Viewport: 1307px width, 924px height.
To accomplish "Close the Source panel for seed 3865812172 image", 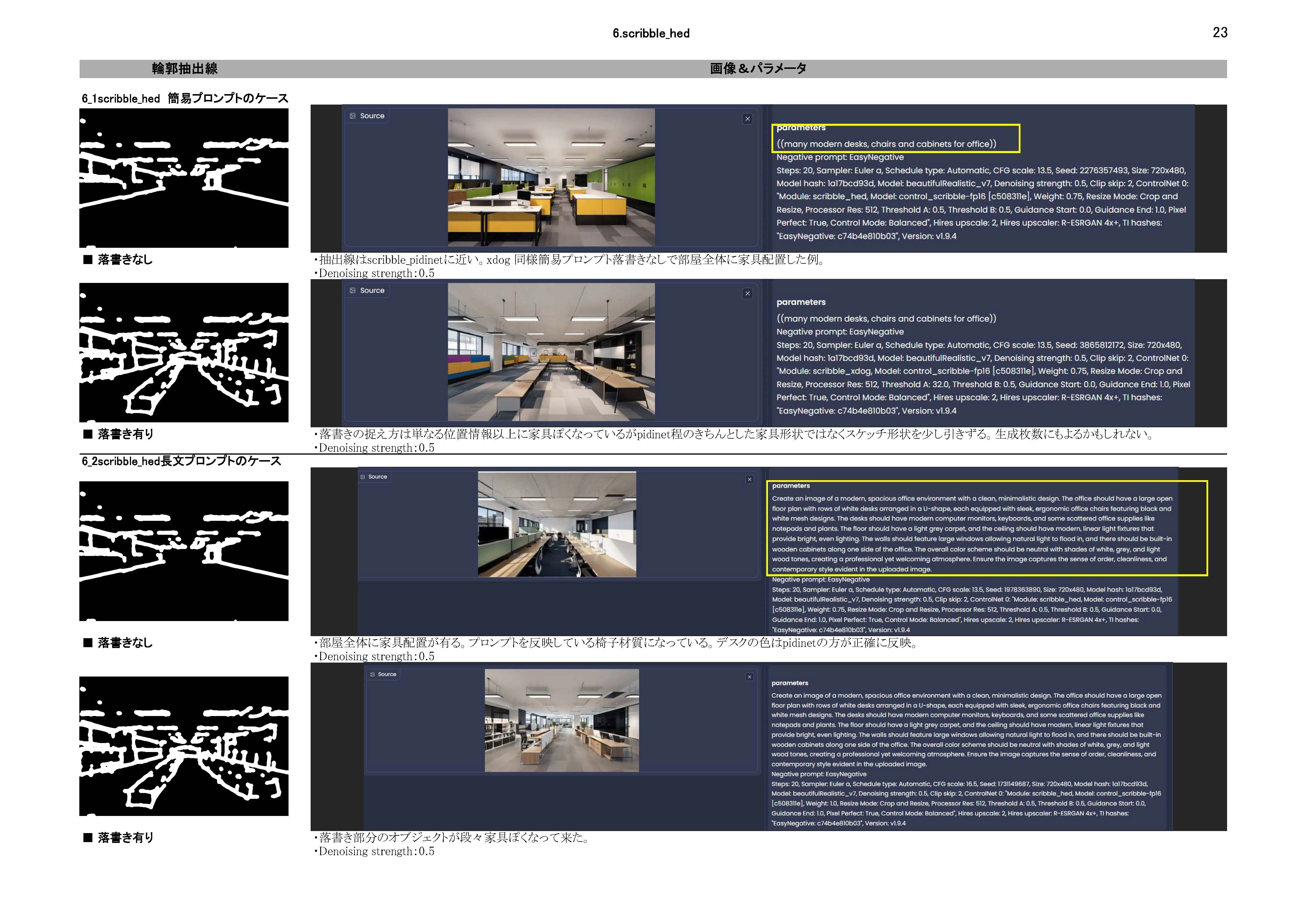I will (747, 294).
